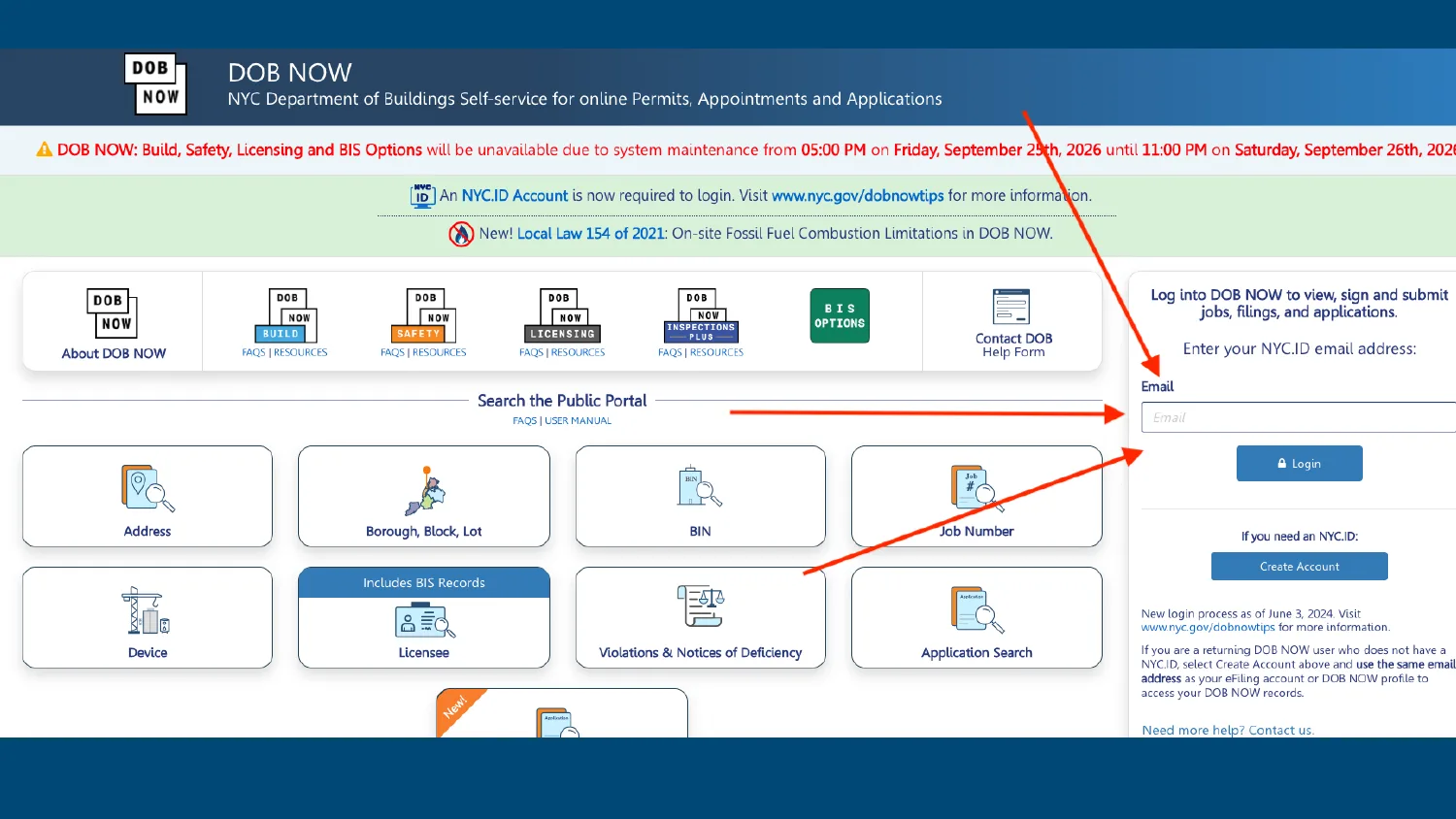This screenshot has width=1456, height=819.
Task: Click into the Email input field
Action: click(x=1299, y=417)
